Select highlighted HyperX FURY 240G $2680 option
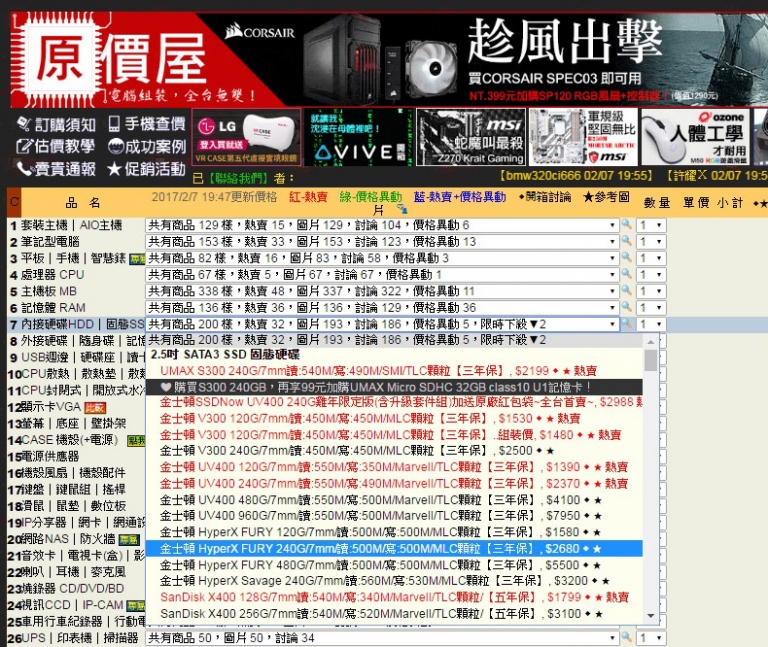The width and height of the screenshot is (768, 647). [x=394, y=549]
